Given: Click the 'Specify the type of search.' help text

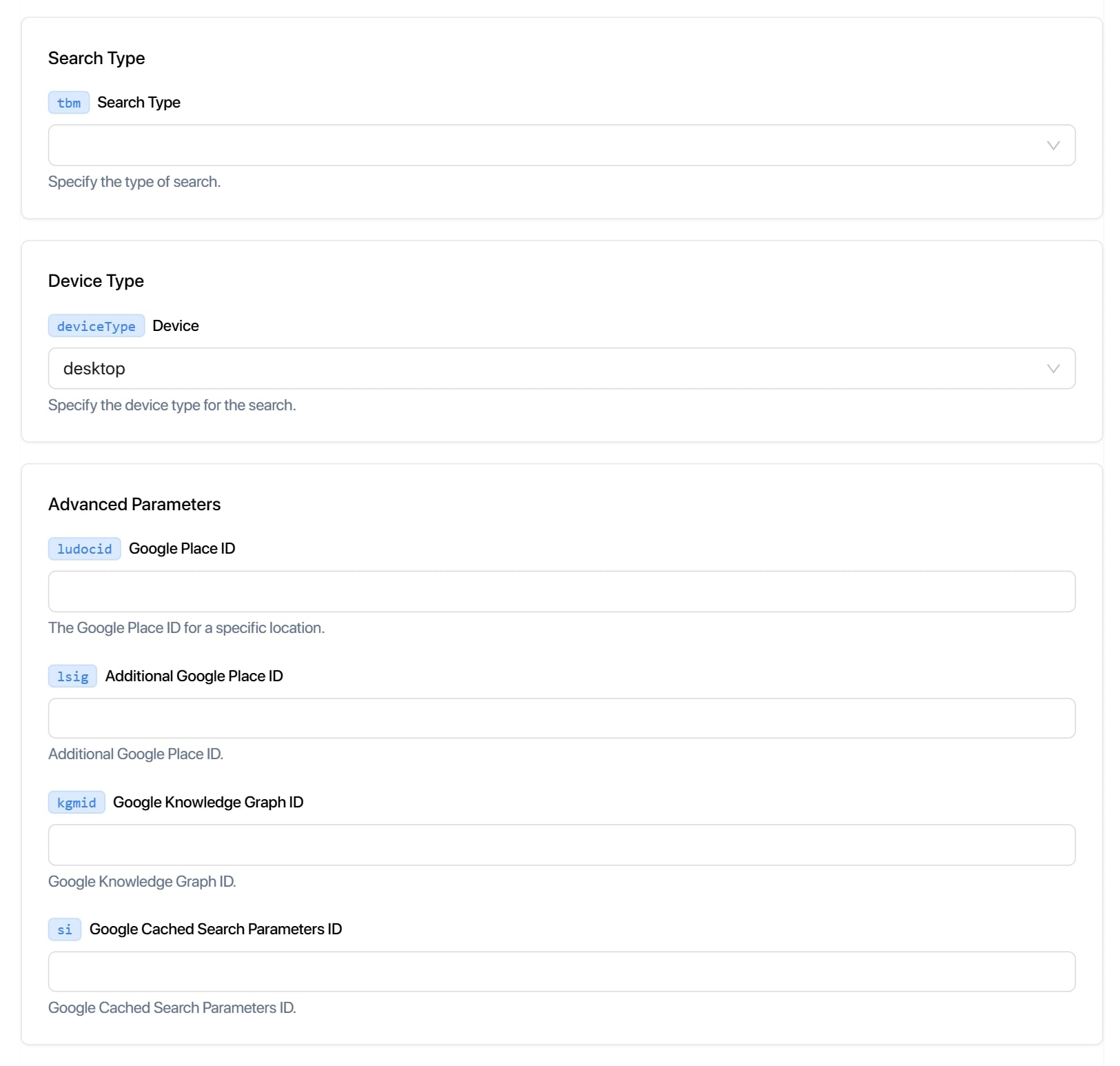Looking at the screenshot, I should click(134, 181).
